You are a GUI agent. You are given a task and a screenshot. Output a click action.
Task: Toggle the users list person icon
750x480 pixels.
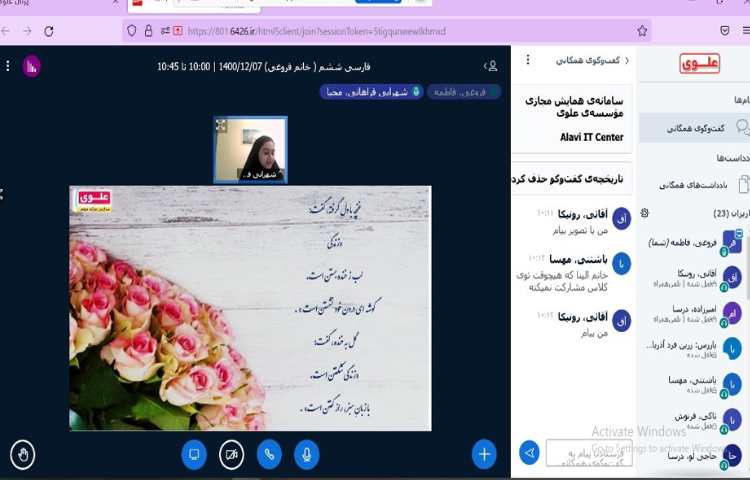[491, 66]
